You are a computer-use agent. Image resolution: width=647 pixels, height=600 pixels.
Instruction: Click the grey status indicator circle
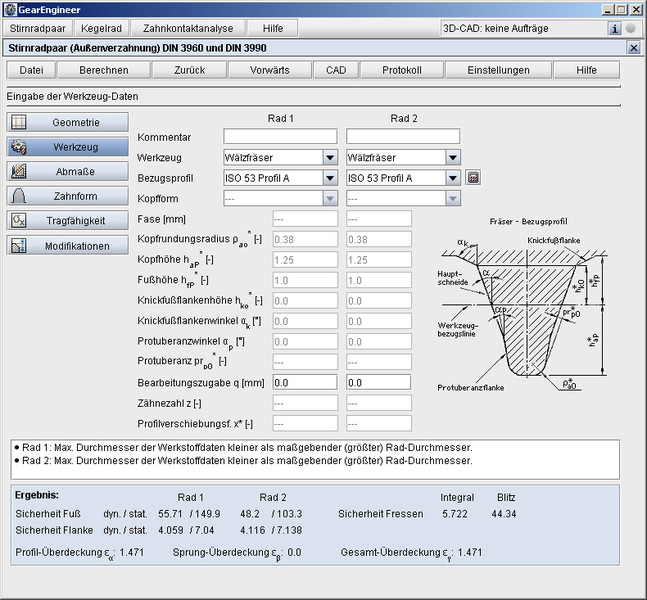[631, 29]
